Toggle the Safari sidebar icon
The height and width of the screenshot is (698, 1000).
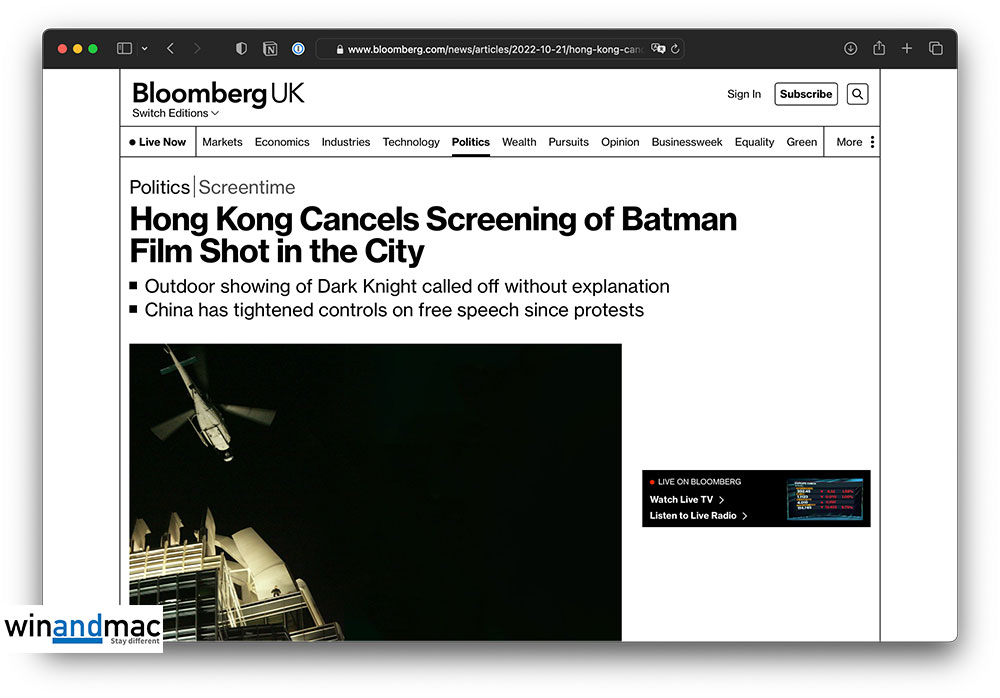[x=124, y=48]
